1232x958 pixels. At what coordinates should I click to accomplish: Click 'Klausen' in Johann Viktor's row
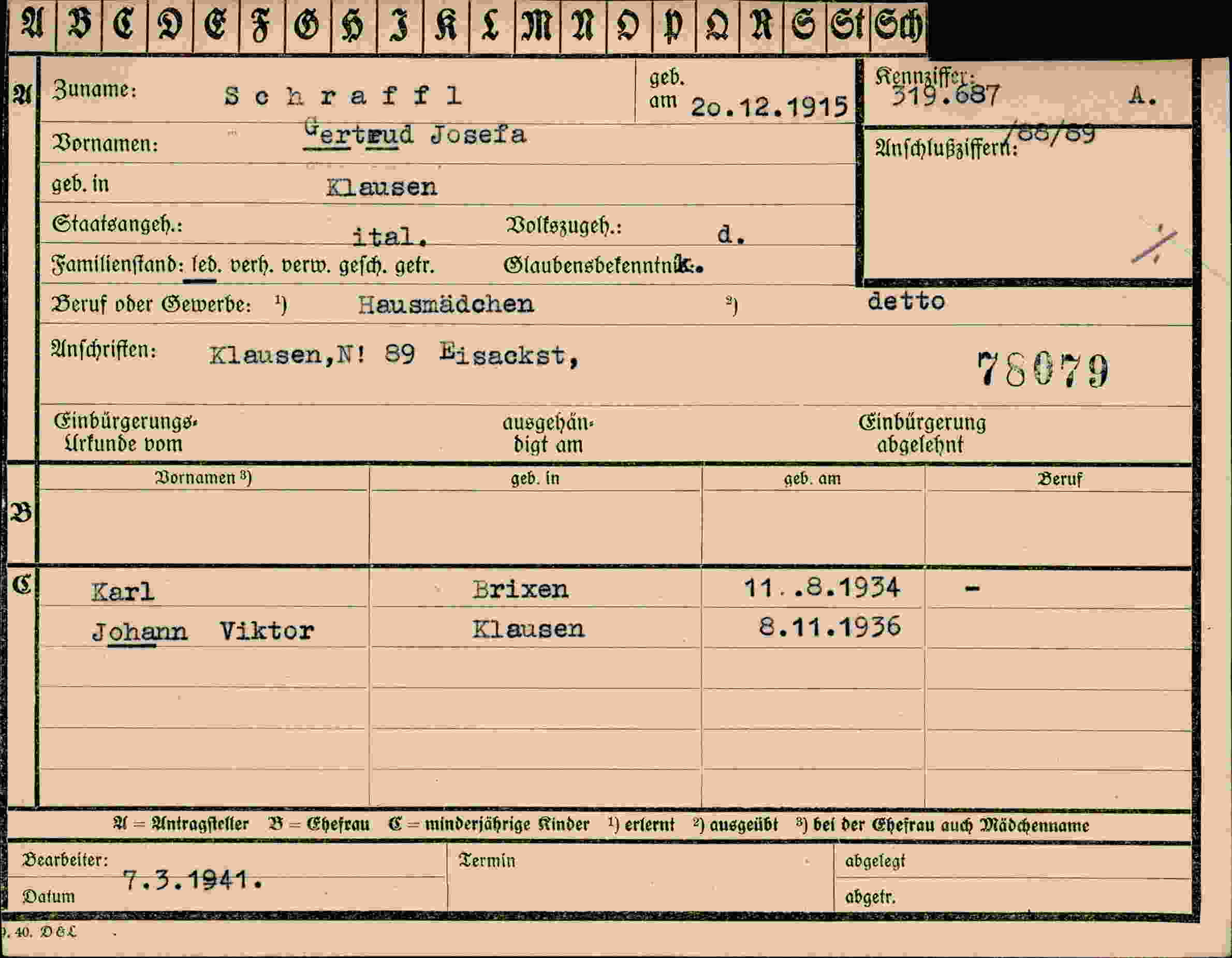pos(528,629)
